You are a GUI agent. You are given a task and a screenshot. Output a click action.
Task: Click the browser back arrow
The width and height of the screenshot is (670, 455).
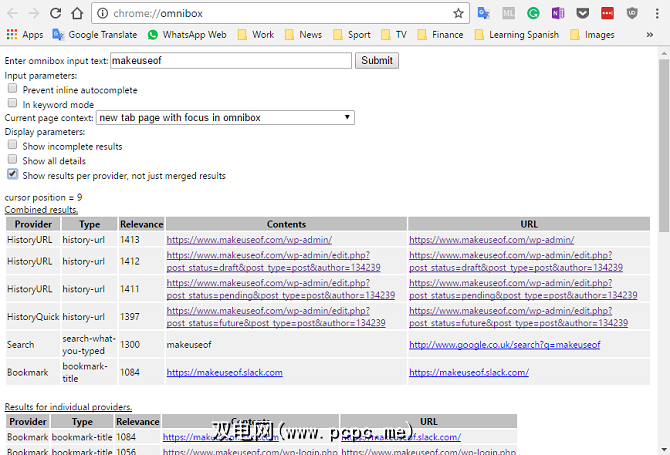tap(12, 14)
